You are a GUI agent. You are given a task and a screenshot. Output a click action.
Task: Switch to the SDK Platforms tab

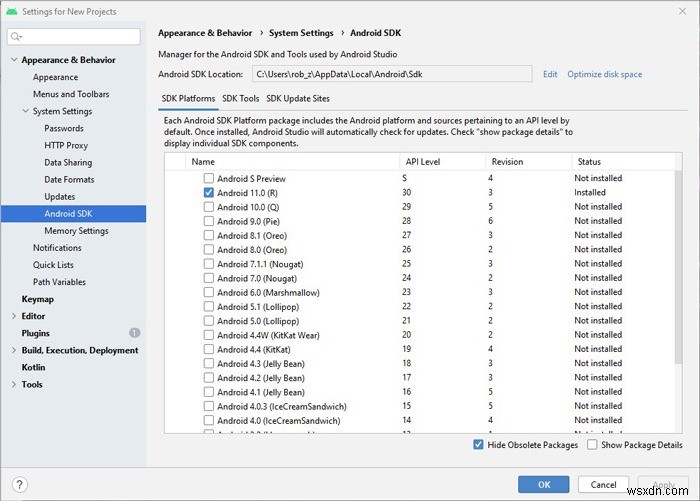tap(188, 99)
